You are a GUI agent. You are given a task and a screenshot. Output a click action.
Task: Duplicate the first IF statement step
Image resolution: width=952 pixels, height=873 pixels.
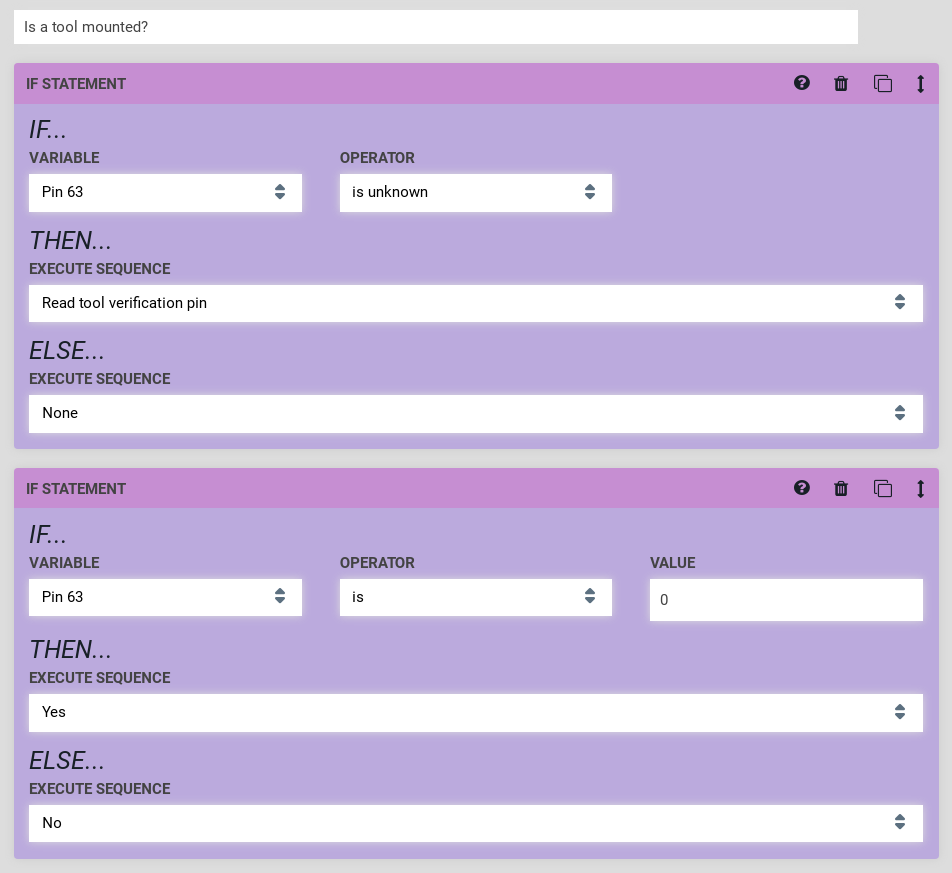(x=882, y=84)
